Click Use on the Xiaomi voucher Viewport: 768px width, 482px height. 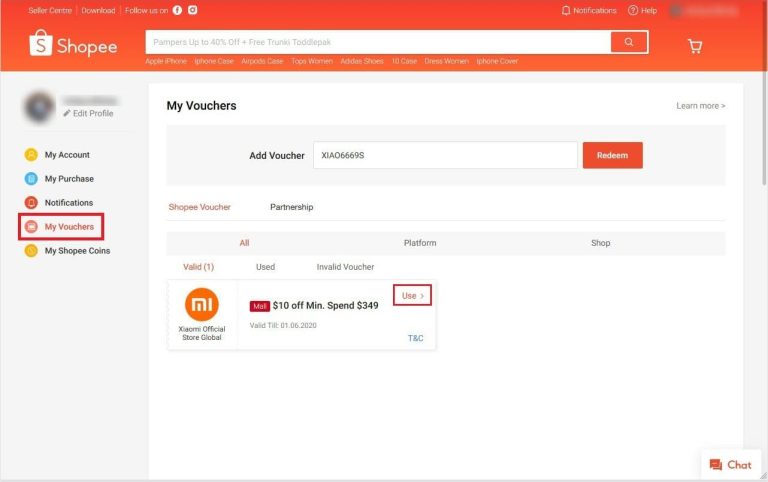412,295
